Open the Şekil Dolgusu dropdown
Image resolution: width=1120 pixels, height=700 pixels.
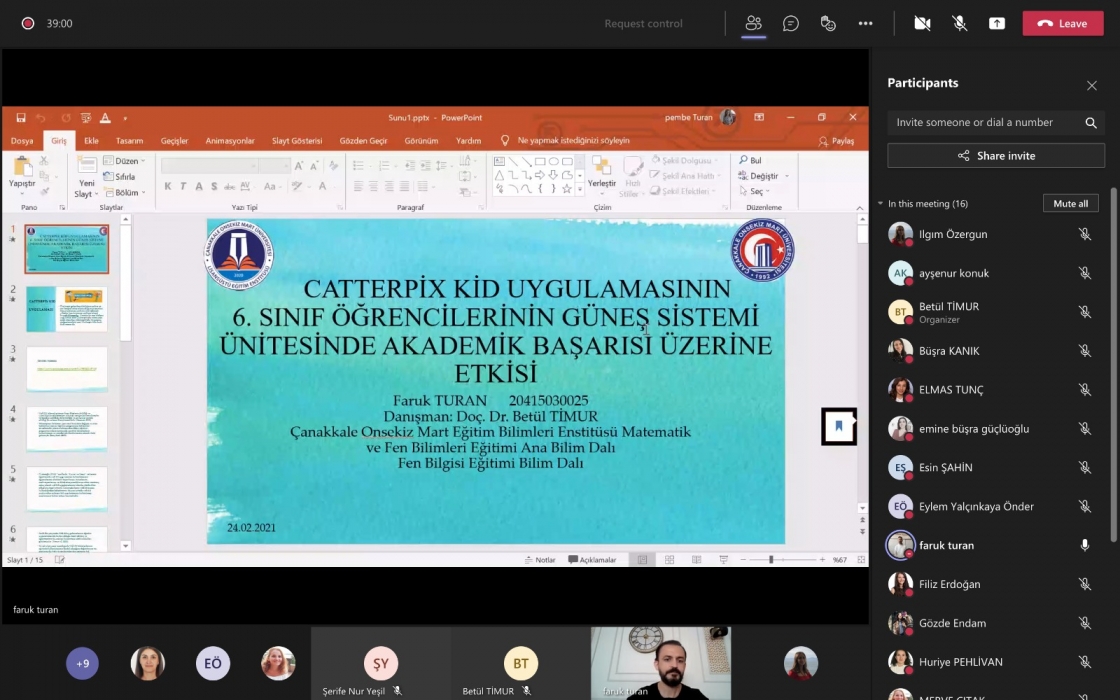[x=684, y=161]
